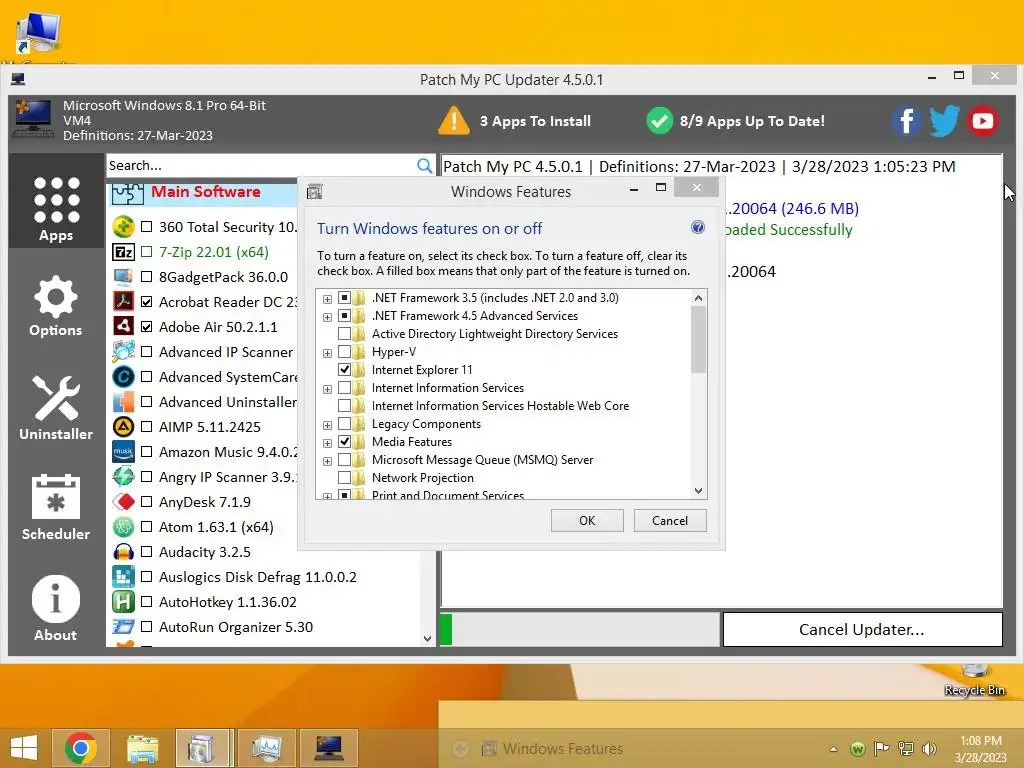Select AutoRun Organizer 5.30 entry
The height and width of the screenshot is (768, 1024).
tap(236, 627)
